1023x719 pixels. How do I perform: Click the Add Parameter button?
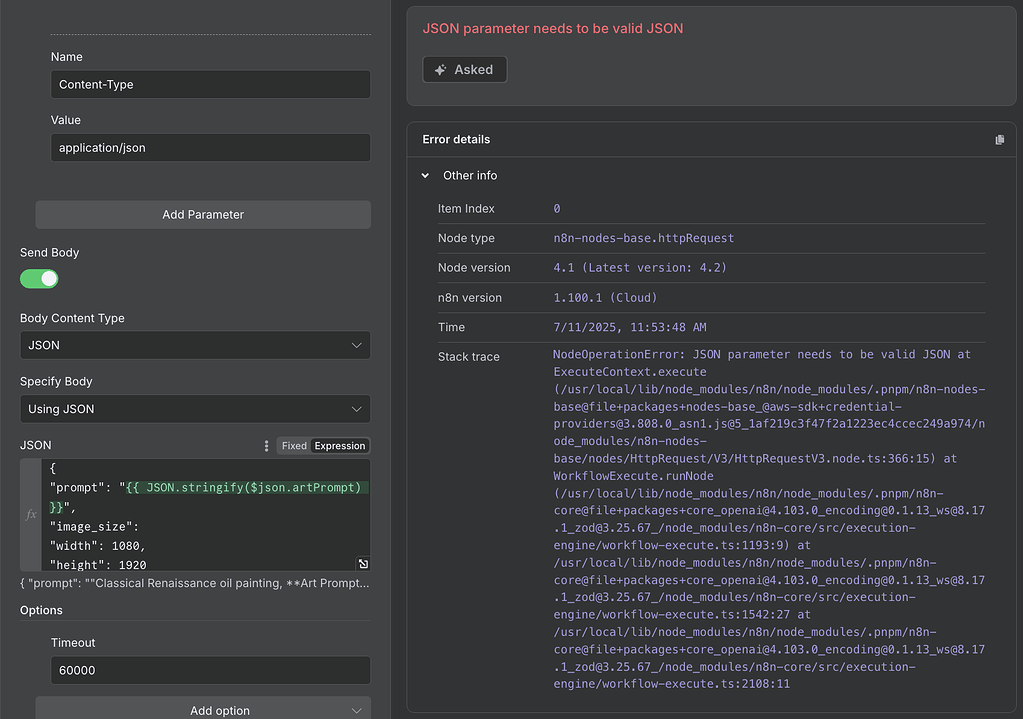203,214
